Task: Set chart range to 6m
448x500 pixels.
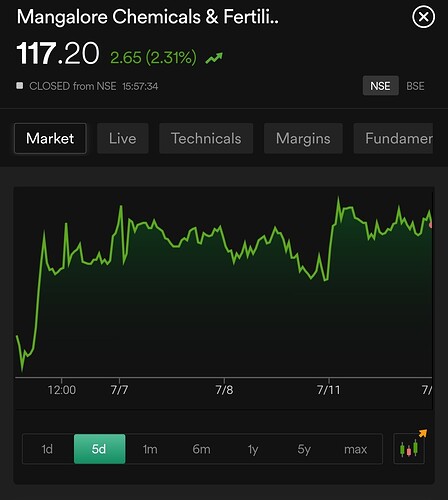Action: coord(201,449)
